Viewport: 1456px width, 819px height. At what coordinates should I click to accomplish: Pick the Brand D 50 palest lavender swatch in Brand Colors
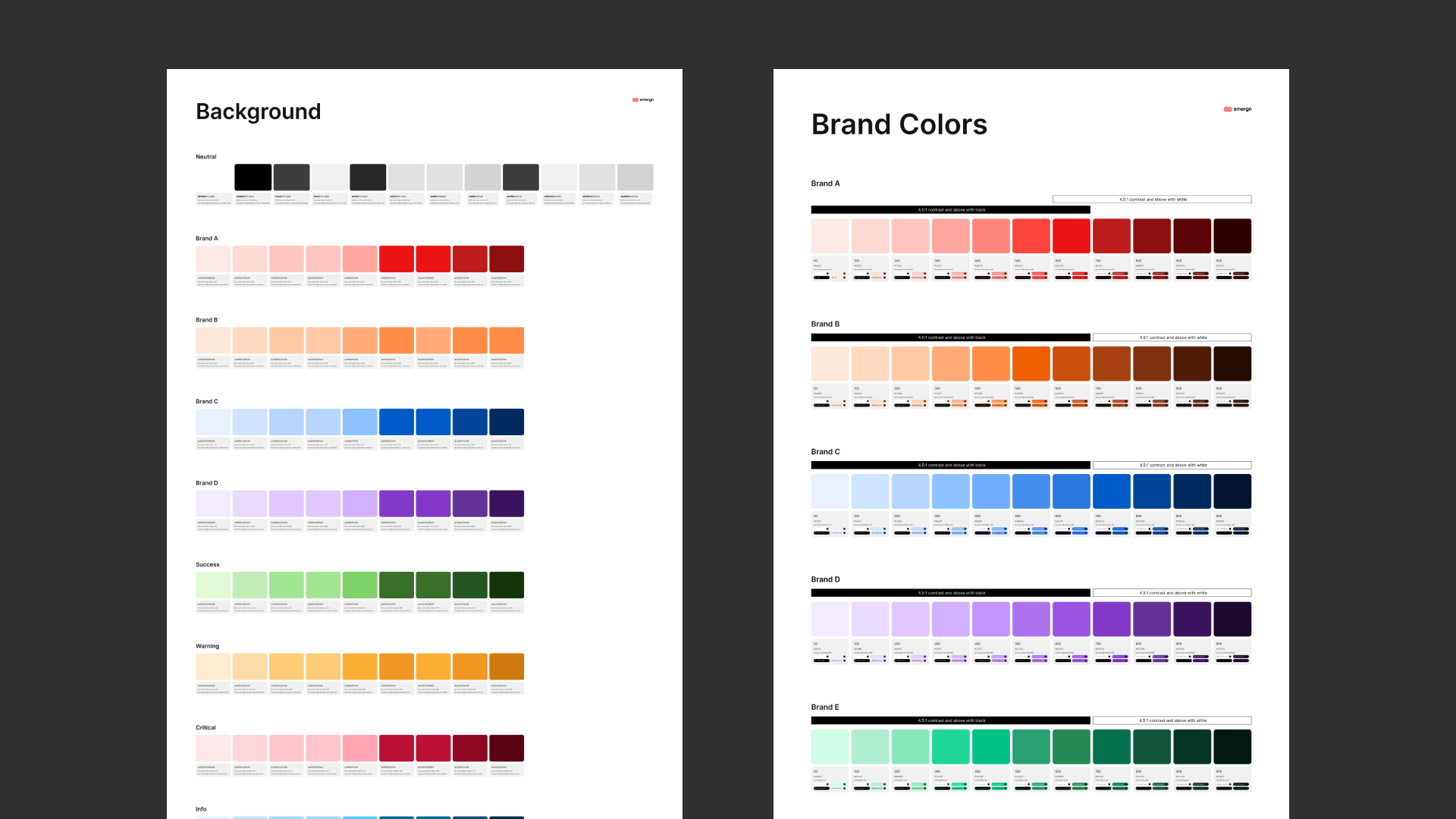[x=830, y=619]
